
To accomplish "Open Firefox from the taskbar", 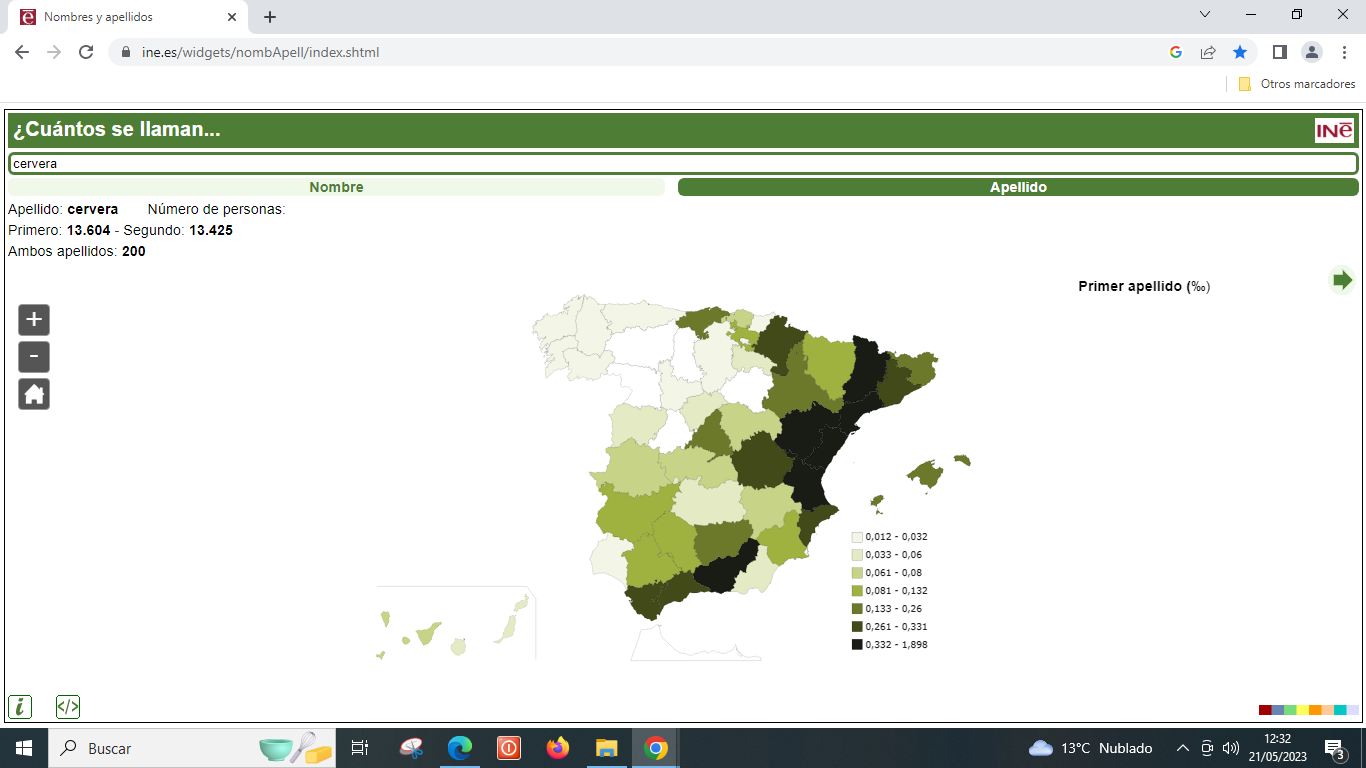I will [558, 748].
